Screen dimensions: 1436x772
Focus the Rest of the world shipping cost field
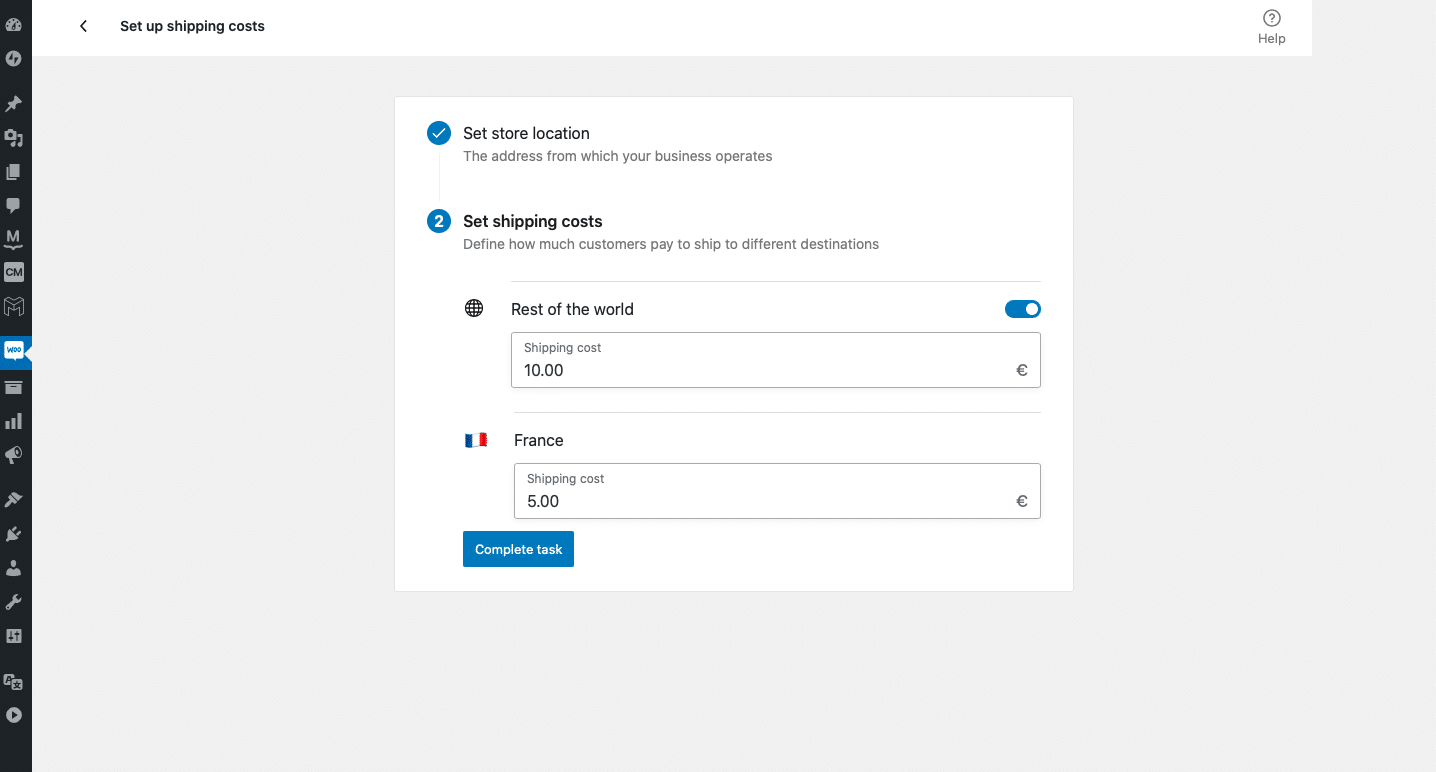776,360
